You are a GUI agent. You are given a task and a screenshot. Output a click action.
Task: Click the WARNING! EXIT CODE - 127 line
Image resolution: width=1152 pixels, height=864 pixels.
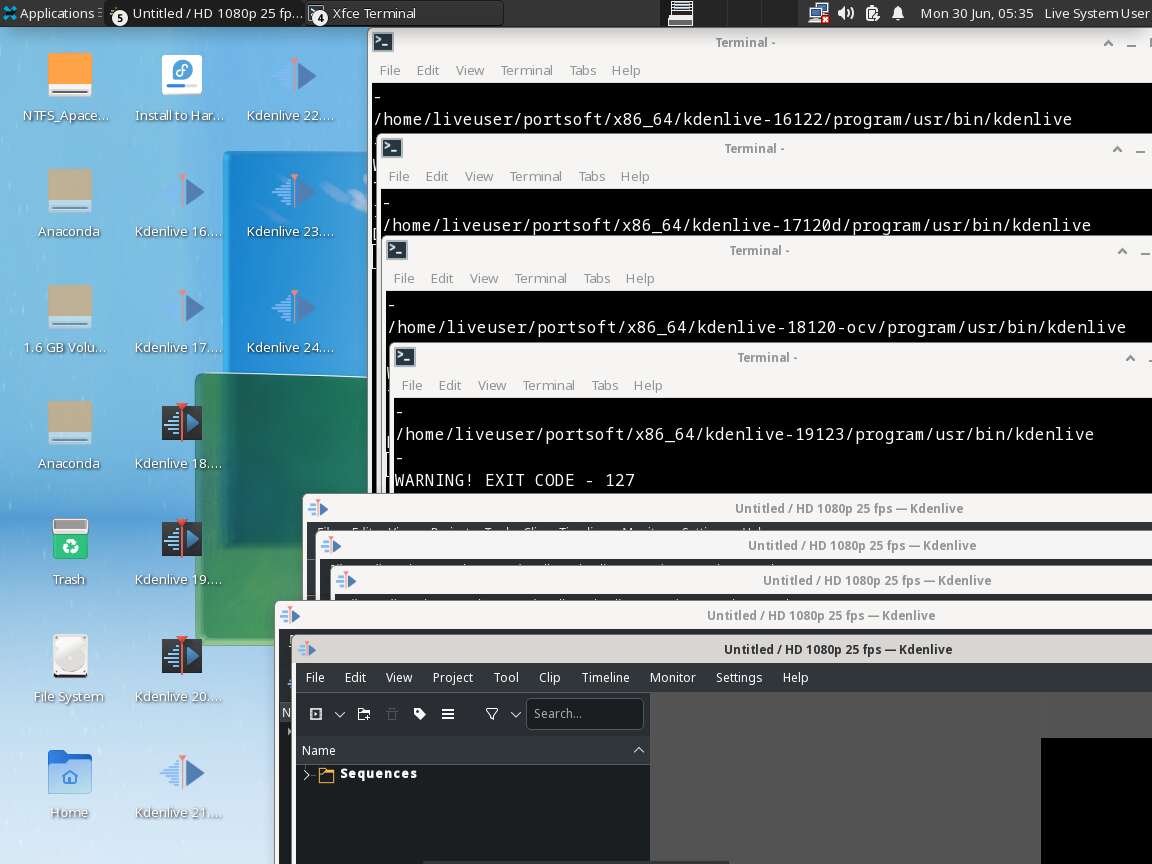click(x=514, y=480)
